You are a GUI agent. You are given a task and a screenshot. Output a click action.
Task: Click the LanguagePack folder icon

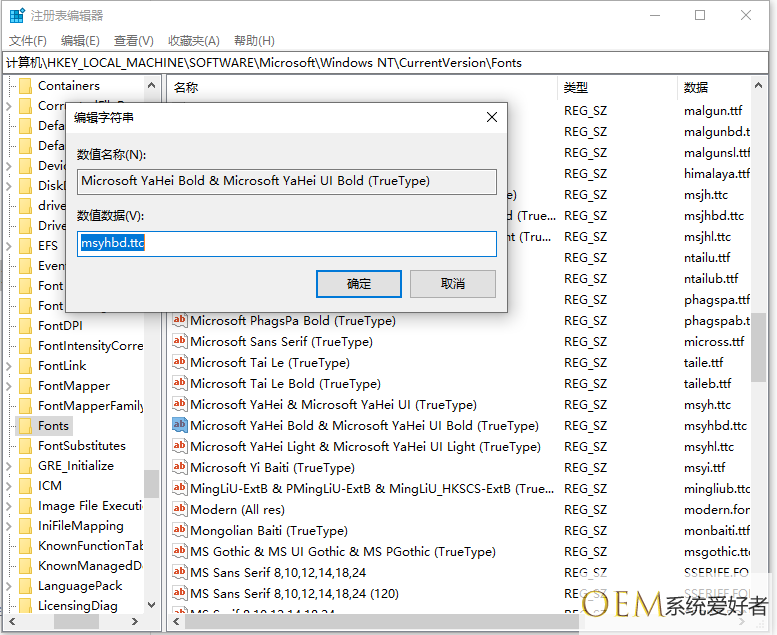(26, 586)
